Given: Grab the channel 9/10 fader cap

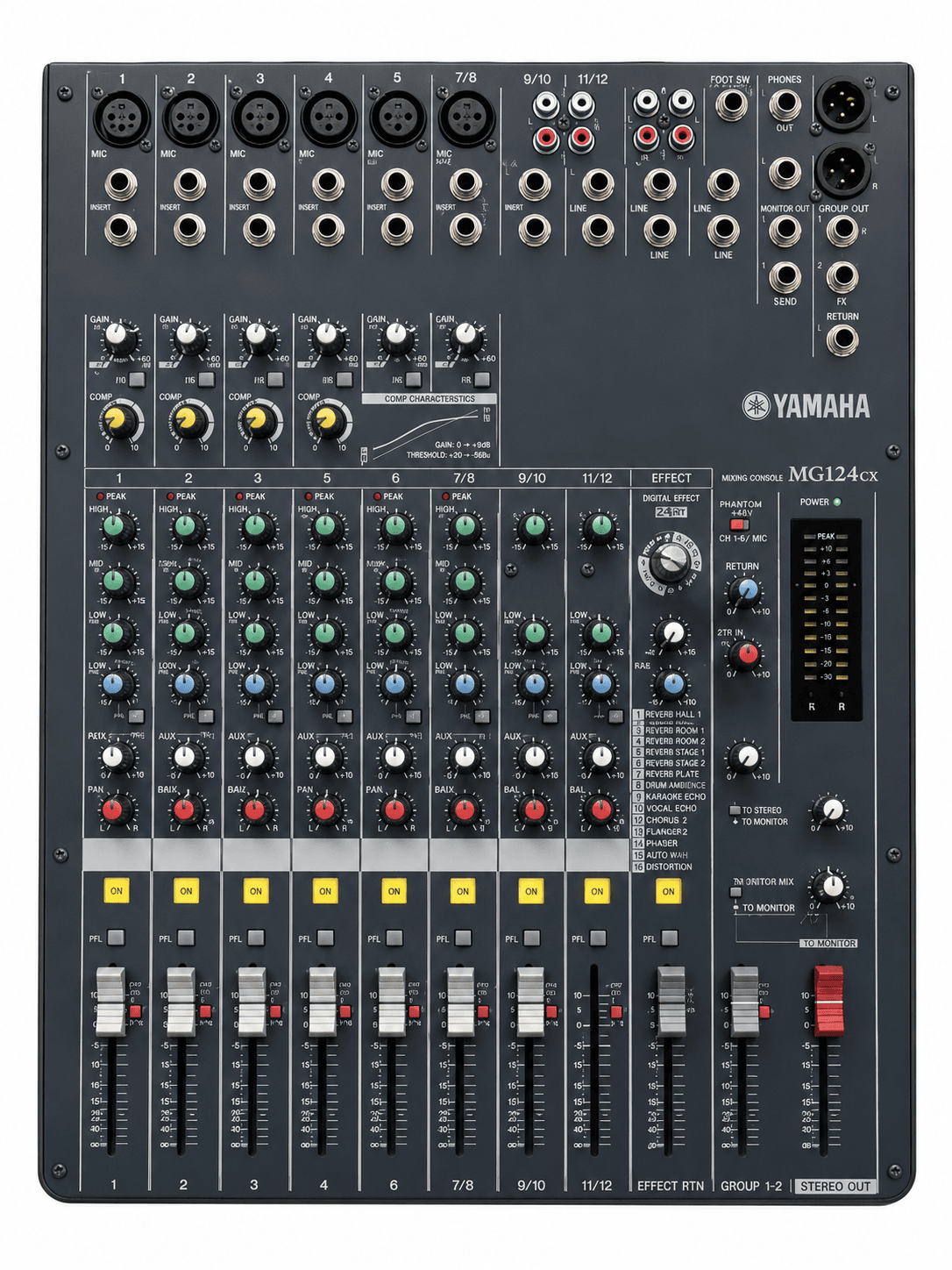Looking at the screenshot, I should (530, 1002).
